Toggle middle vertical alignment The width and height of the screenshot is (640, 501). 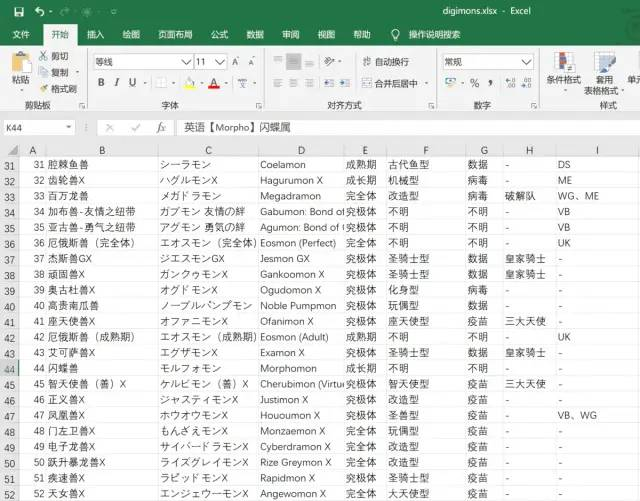[x=293, y=62]
